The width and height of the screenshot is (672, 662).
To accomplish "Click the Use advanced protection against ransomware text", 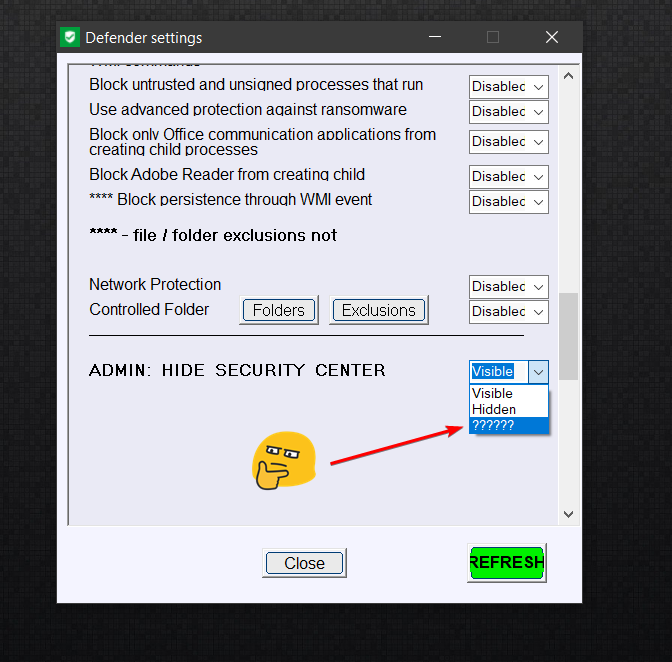I will 248,110.
